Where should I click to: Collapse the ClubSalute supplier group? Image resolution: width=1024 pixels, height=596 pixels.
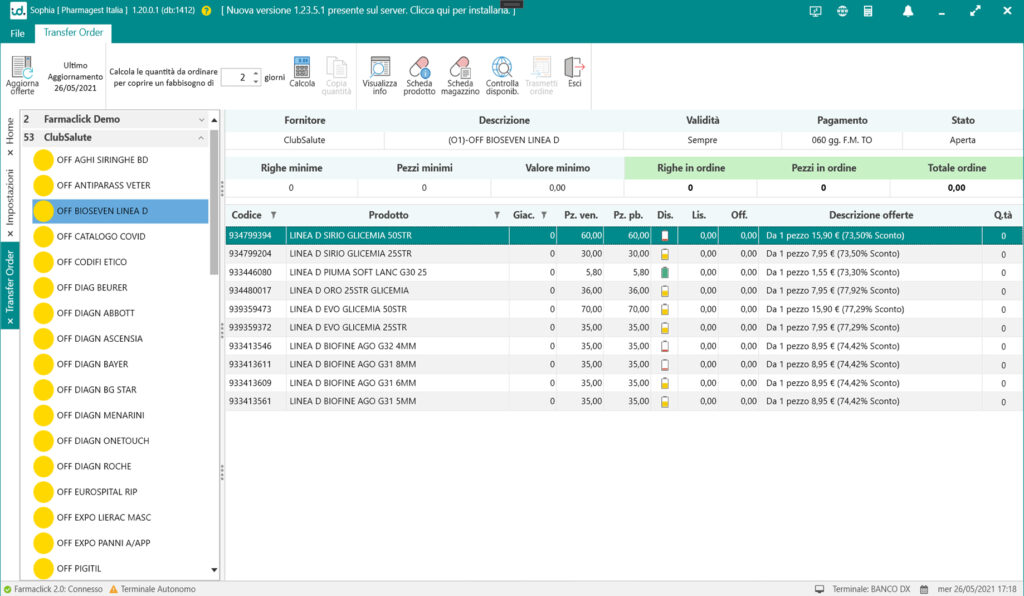pyautogui.click(x=202, y=137)
